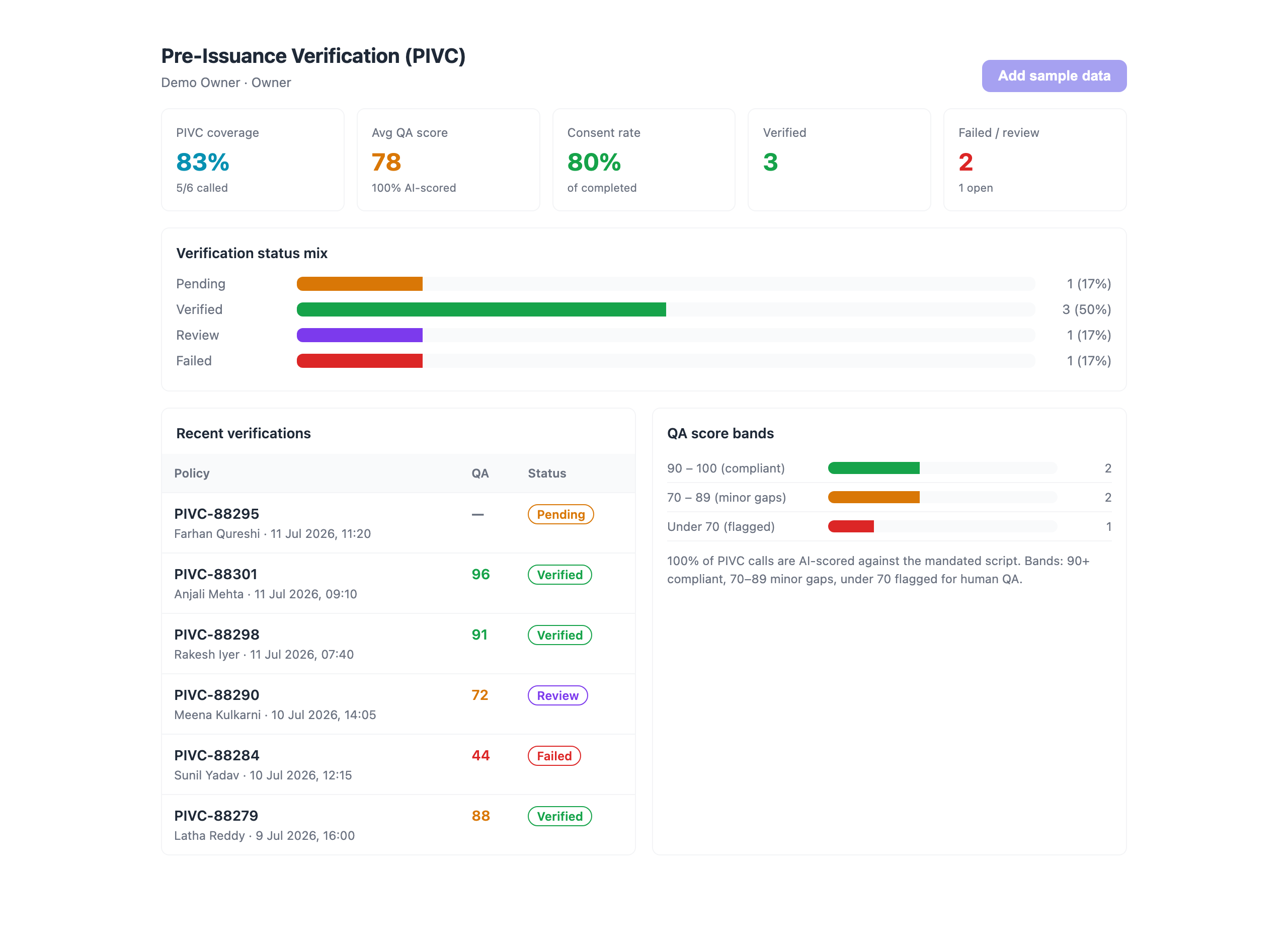
Task: Click the Consent rate 80% card
Action: tap(643, 160)
